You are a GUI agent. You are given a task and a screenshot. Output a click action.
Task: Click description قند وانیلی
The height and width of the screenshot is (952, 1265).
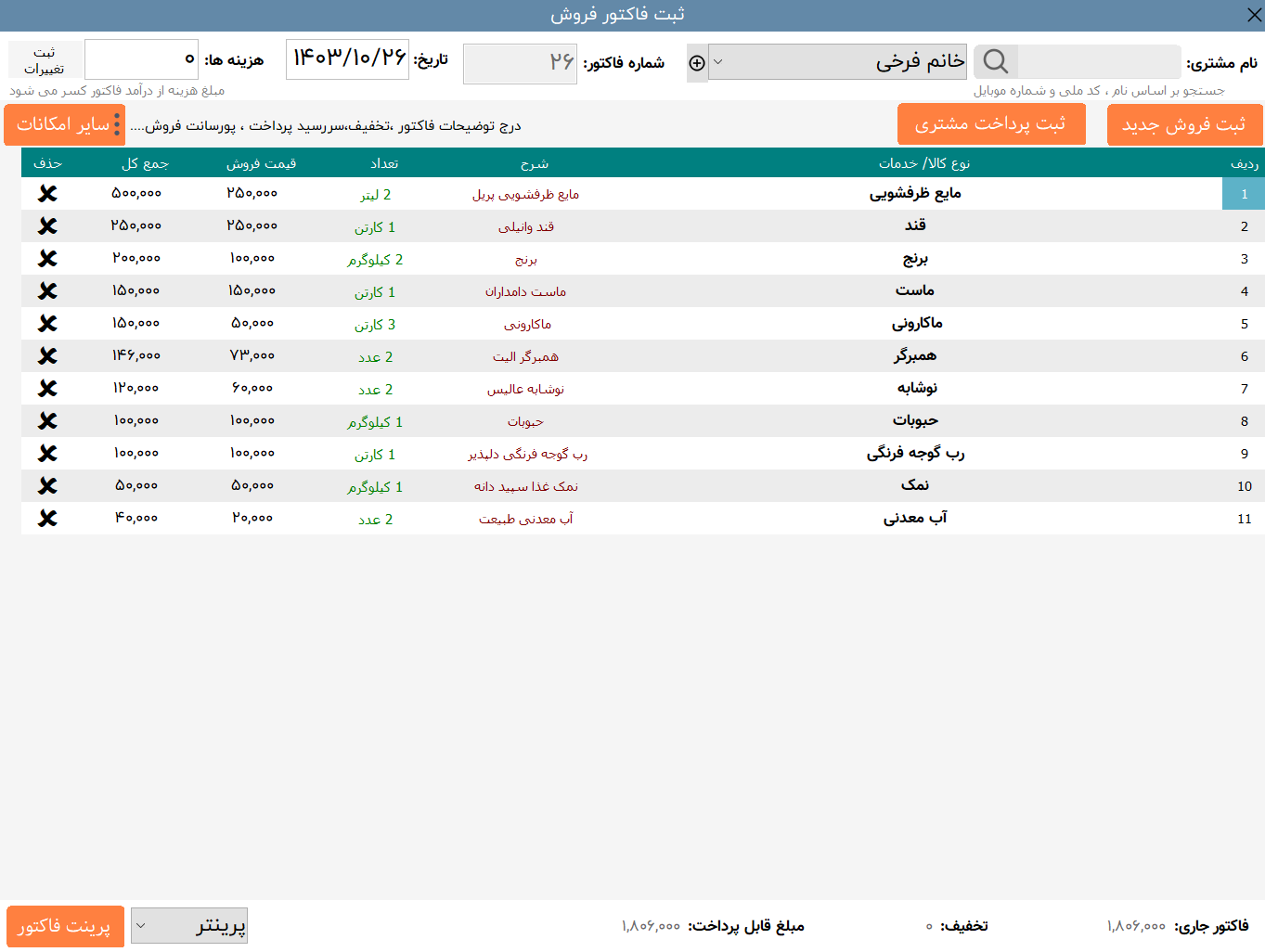click(525, 227)
